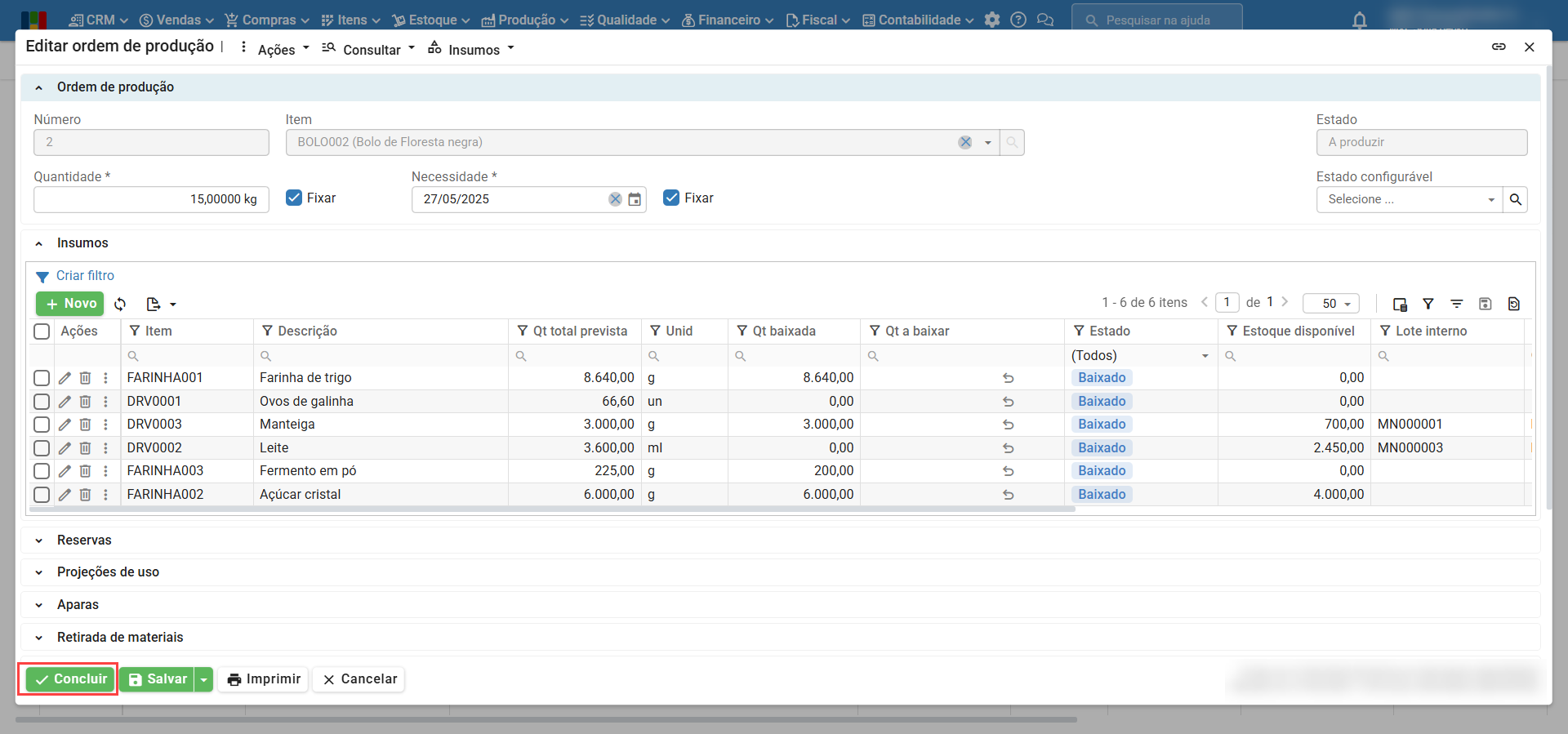
Task: Click the Concluir button
Action: pyautogui.click(x=71, y=679)
